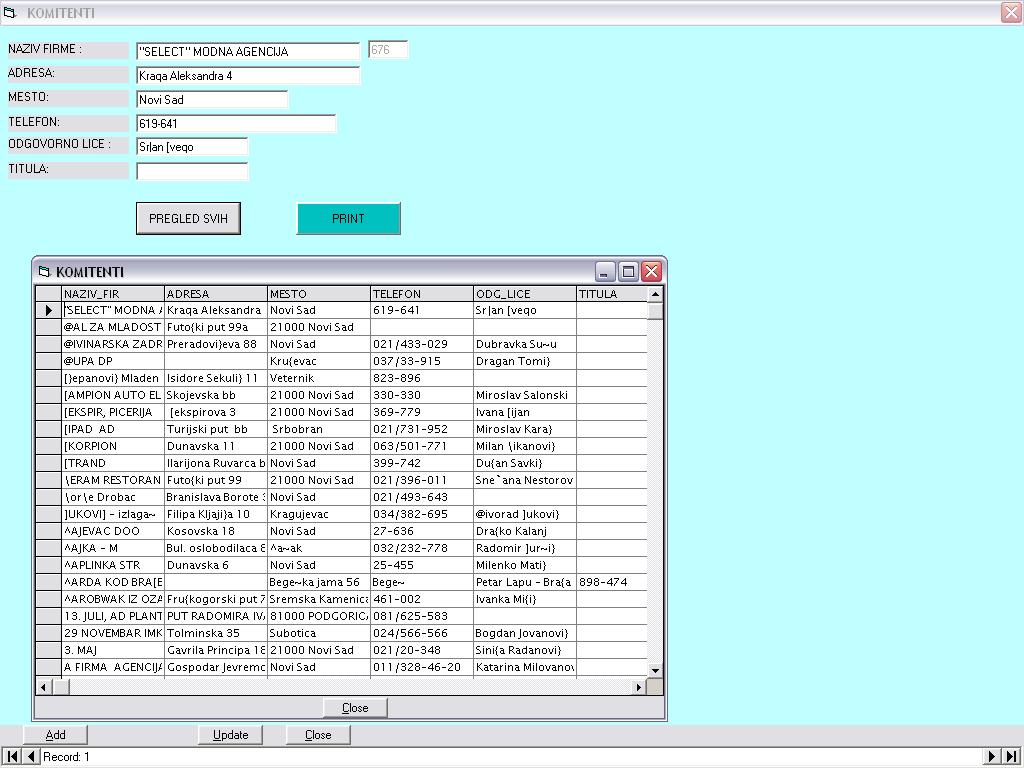Image resolution: width=1024 pixels, height=768 pixels.
Task: Click the Add button
Action: (x=56, y=735)
